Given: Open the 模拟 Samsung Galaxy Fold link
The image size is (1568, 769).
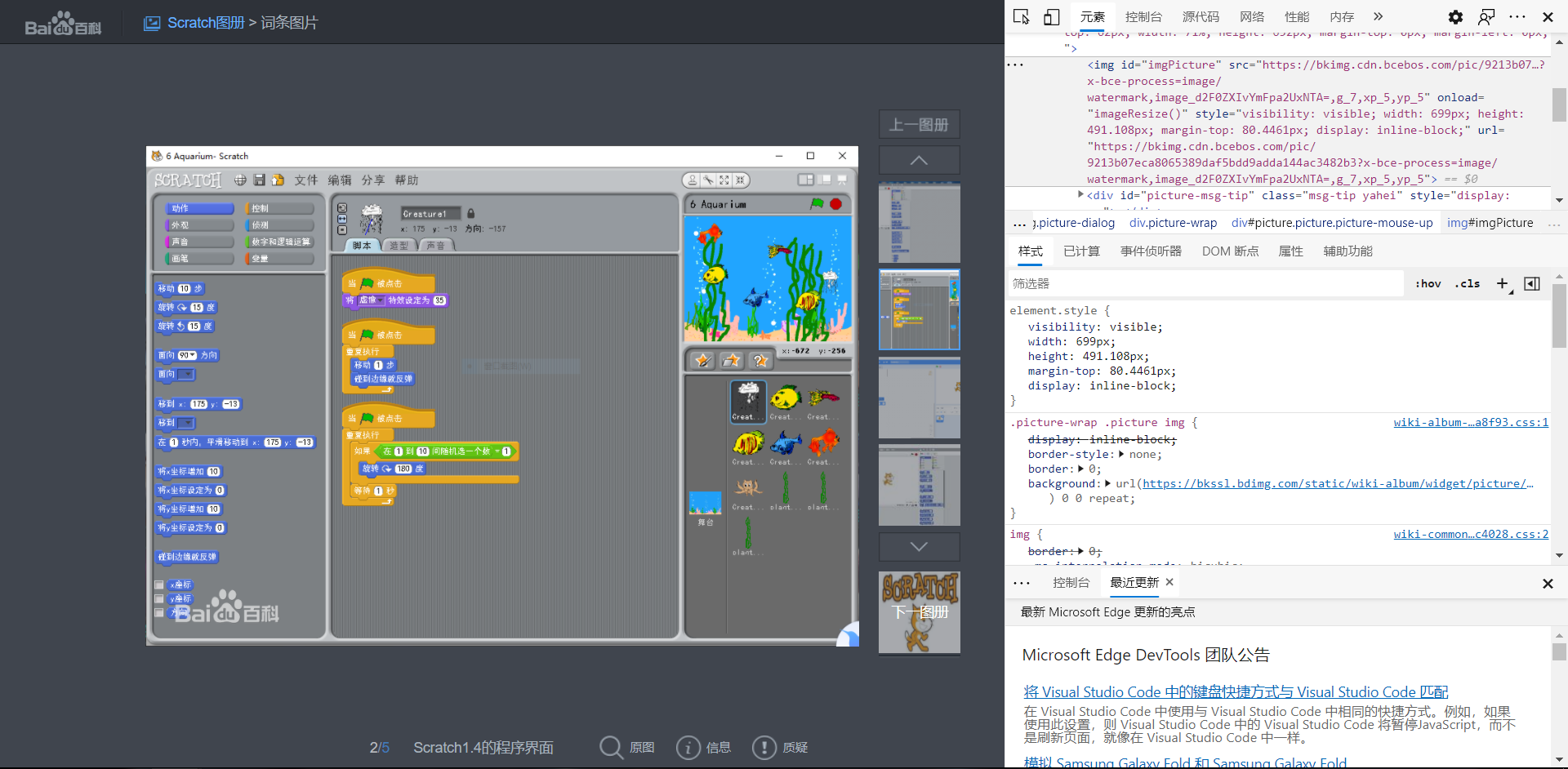Looking at the screenshot, I should coord(1185,762).
